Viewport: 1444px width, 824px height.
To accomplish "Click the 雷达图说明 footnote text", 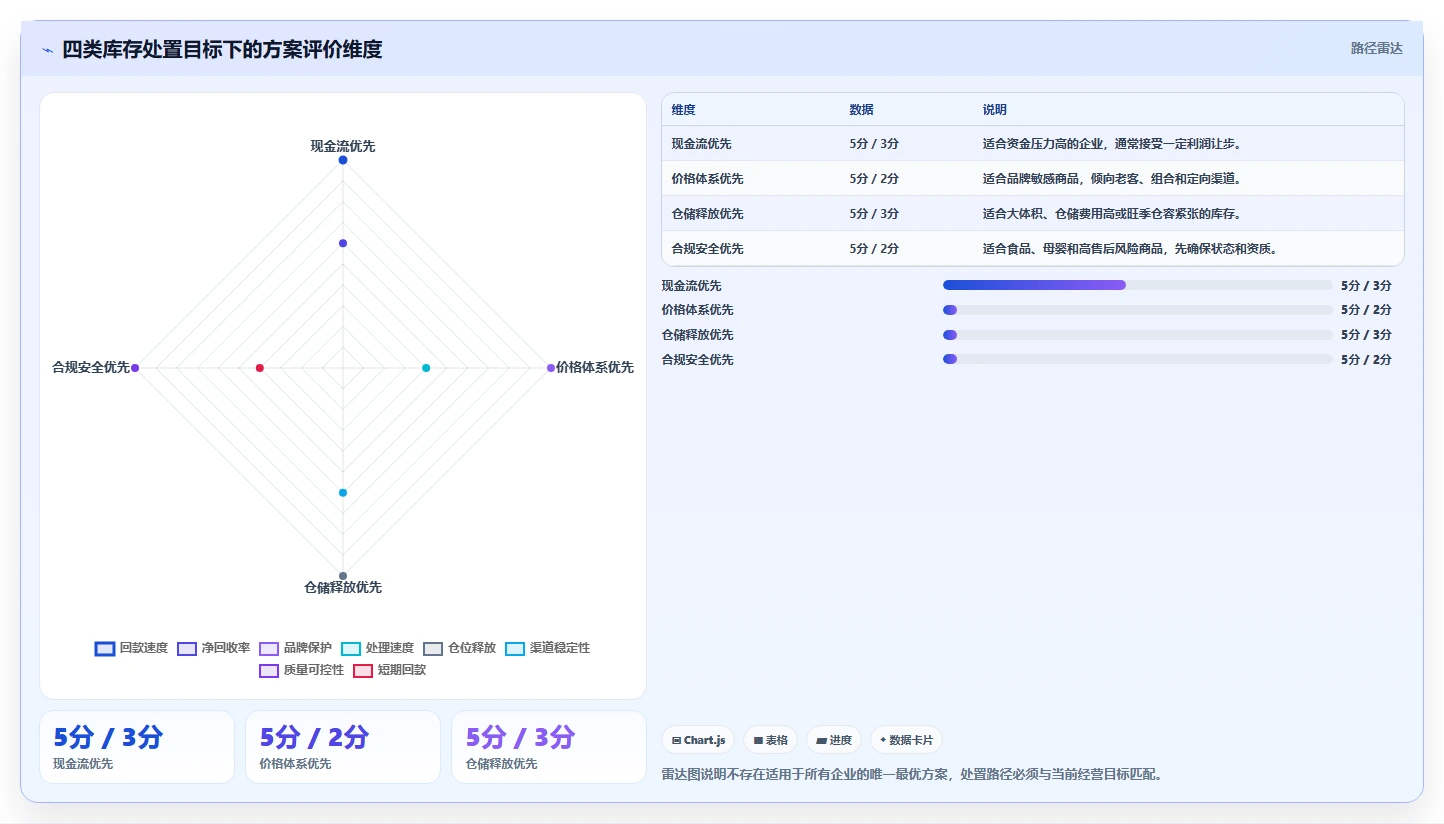I will tap(912, 775).
